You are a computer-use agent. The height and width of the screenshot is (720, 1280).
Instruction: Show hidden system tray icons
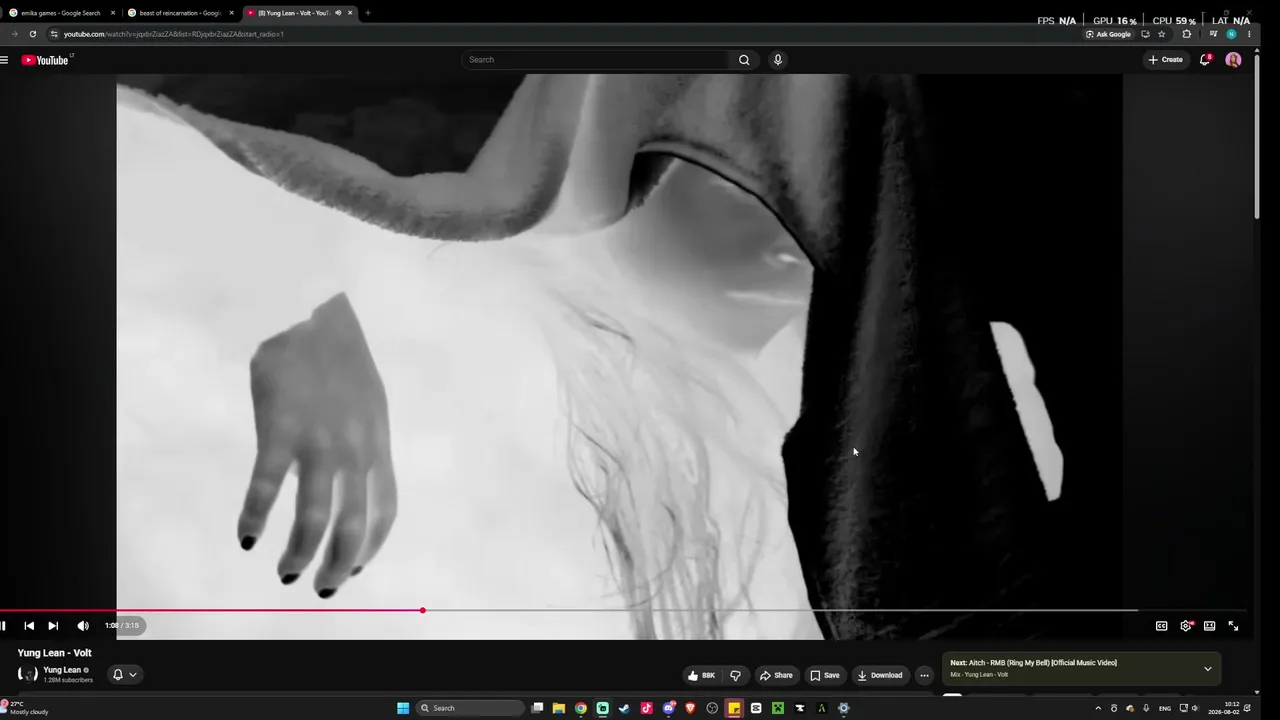coord(1098,708)
